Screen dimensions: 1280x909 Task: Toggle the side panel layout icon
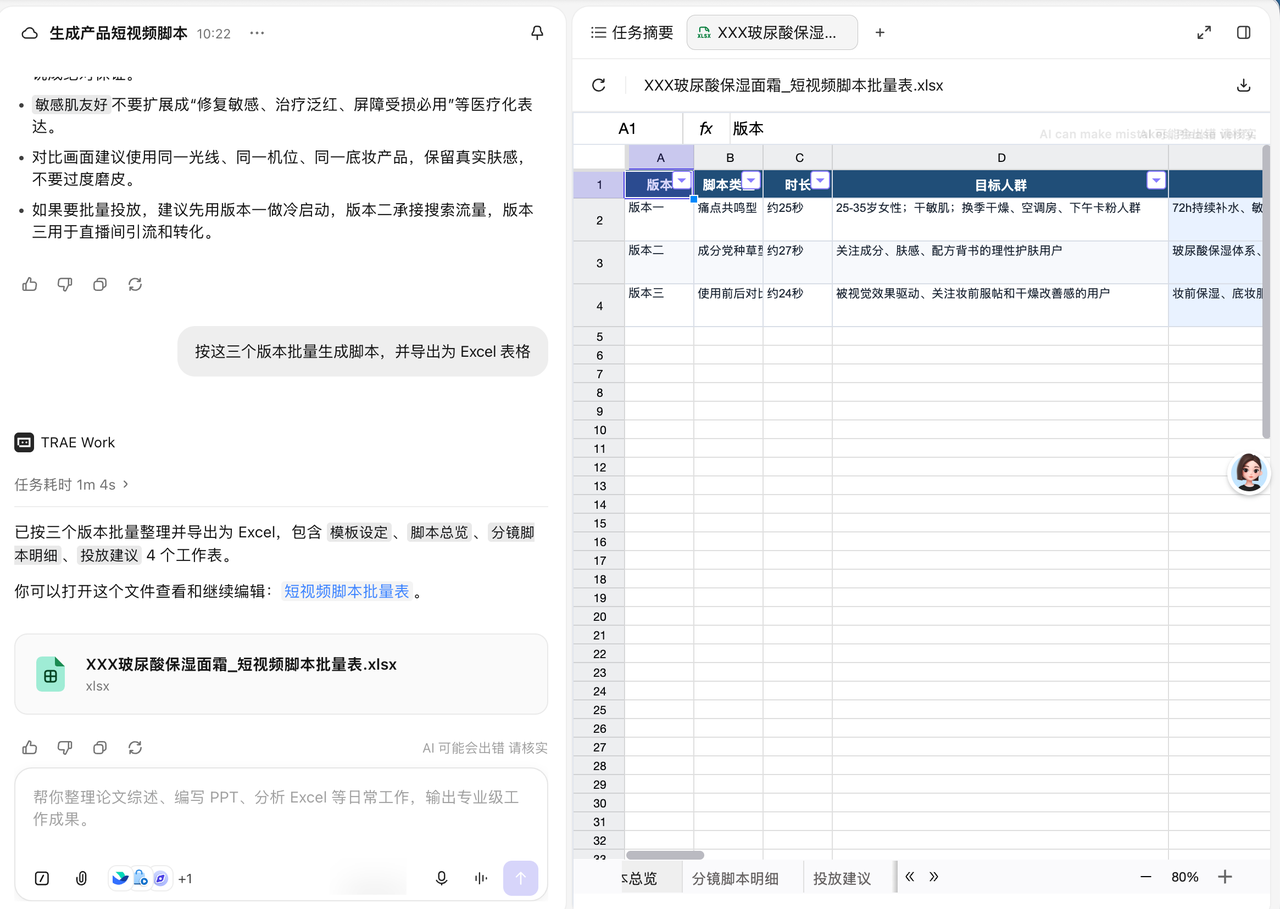tap(1244, 32)
